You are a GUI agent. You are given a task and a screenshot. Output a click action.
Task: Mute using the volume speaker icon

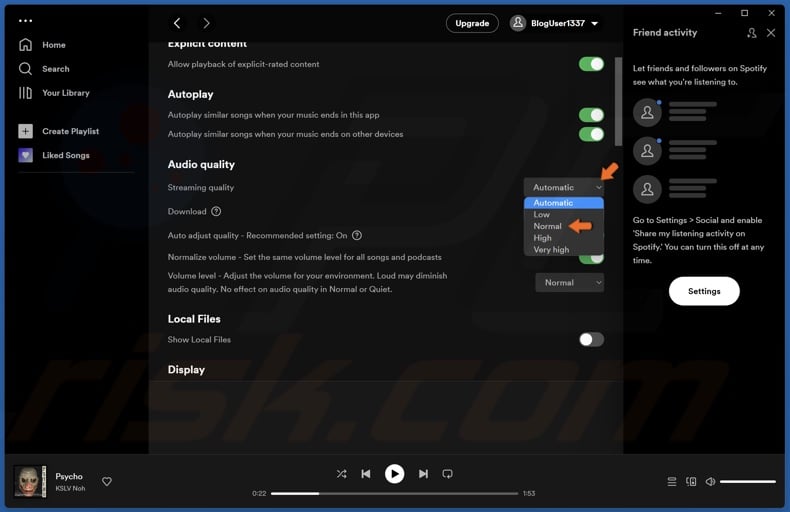[710, 482]
